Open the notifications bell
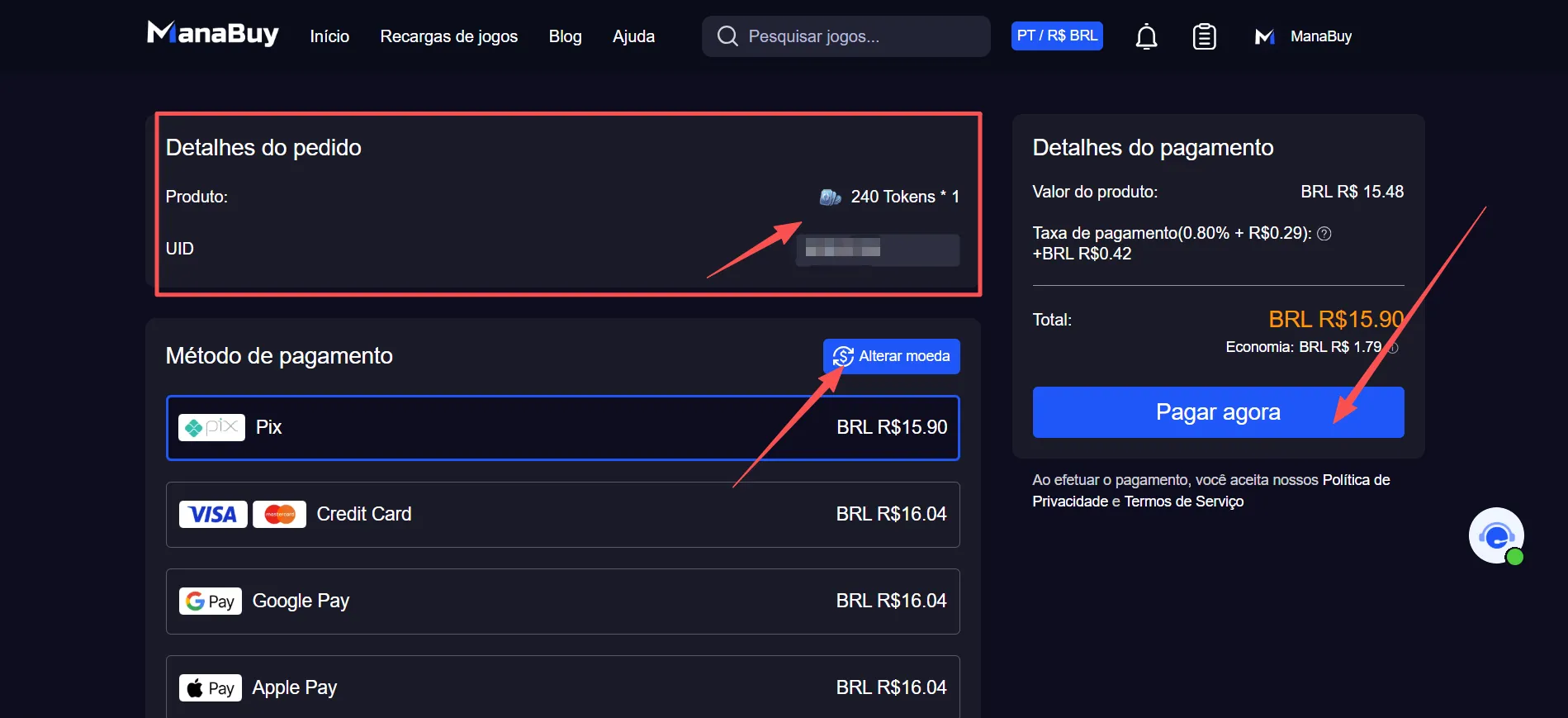The image size is (1568, 718). pyautogui.click(x=1146, y=36)
